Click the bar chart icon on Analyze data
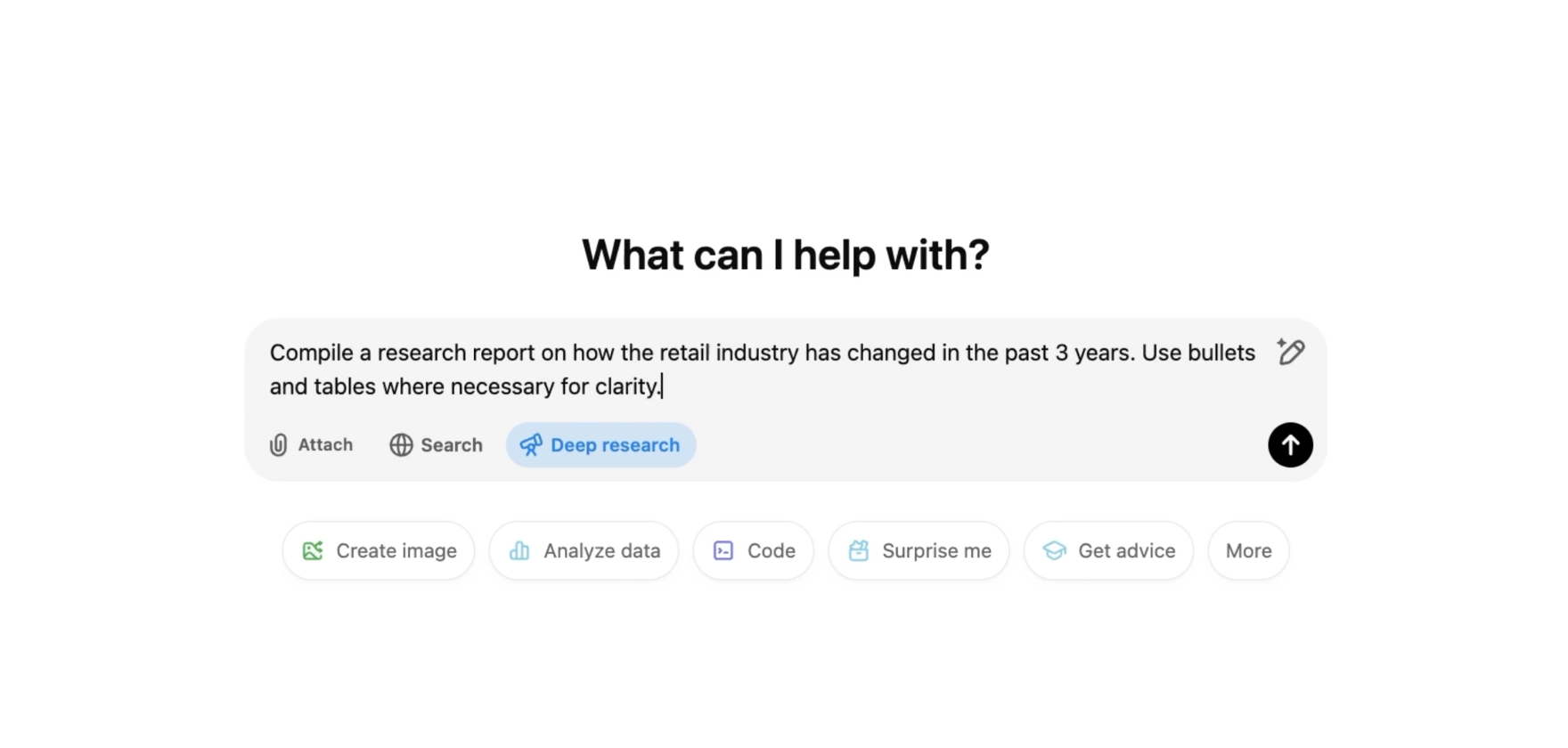Screen dimensions: 1568x748 tap(519, 551)
